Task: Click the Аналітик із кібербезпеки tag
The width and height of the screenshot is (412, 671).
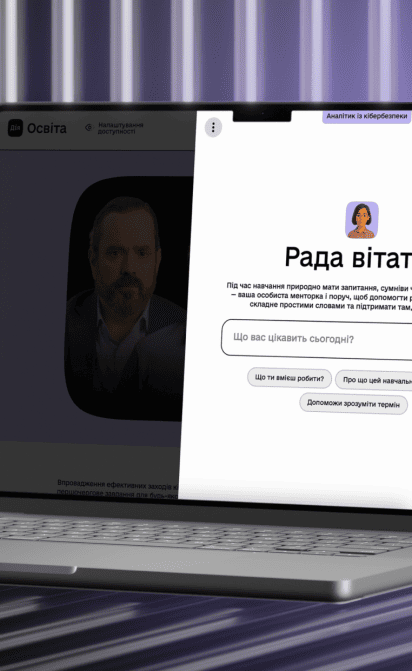Action: tap(367, 116)
